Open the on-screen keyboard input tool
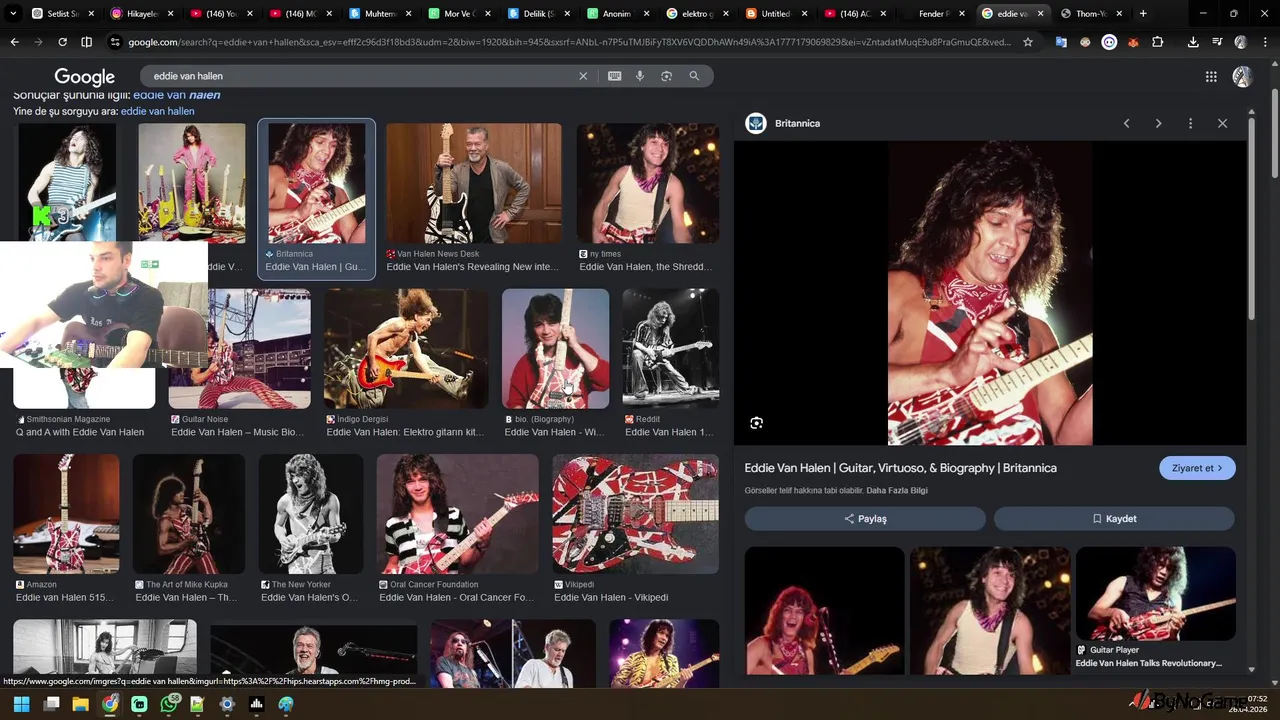 point(614,76)
